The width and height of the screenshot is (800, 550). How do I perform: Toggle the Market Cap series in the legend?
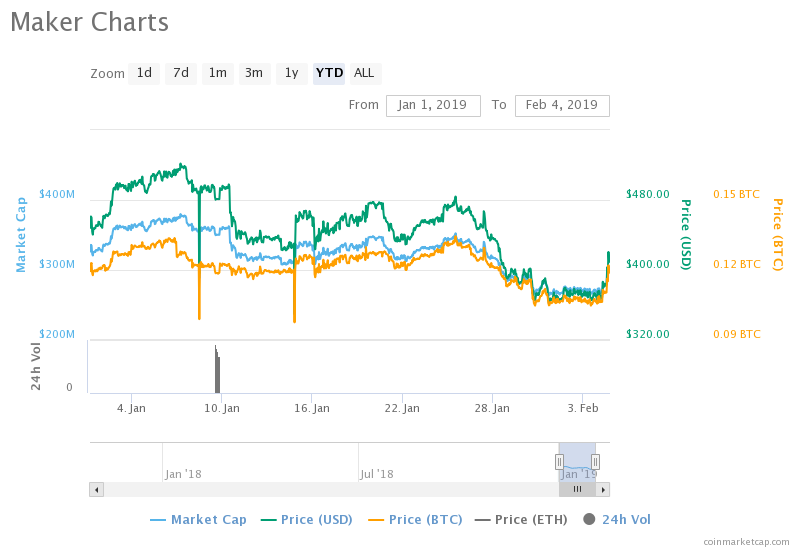[x=198, y=519]
